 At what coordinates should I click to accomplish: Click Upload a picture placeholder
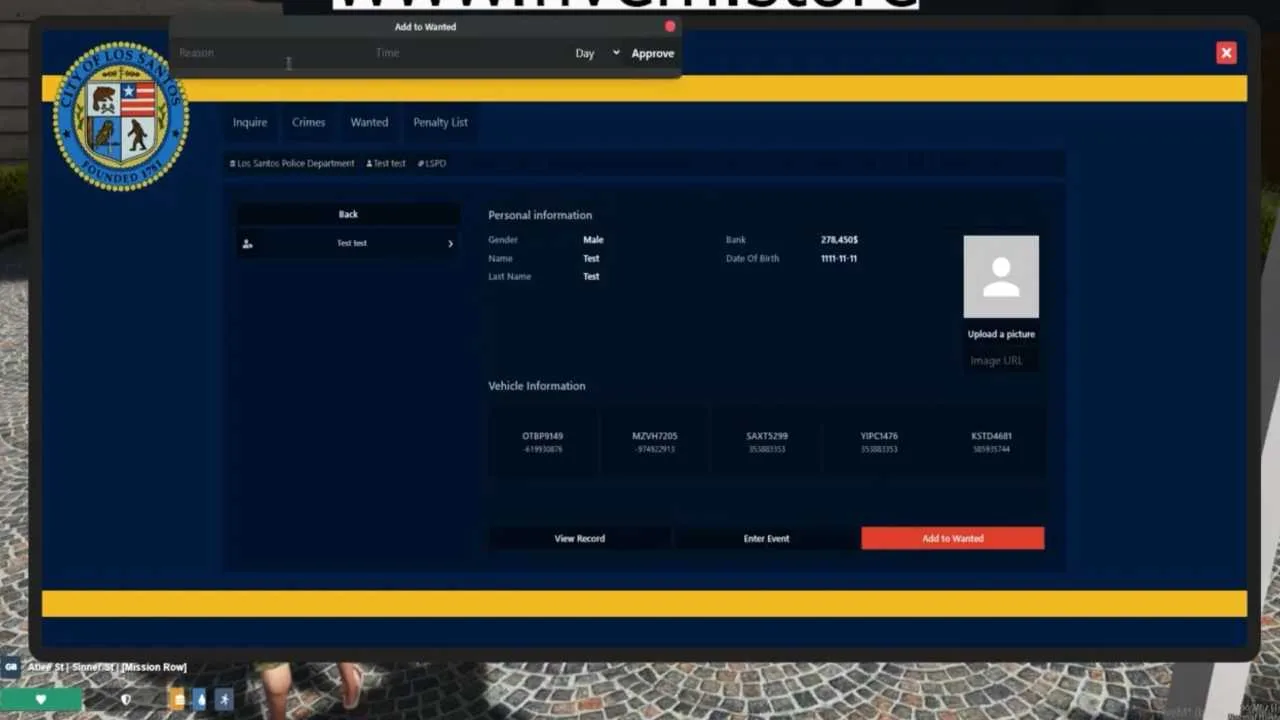click(x=1001, y=334)
